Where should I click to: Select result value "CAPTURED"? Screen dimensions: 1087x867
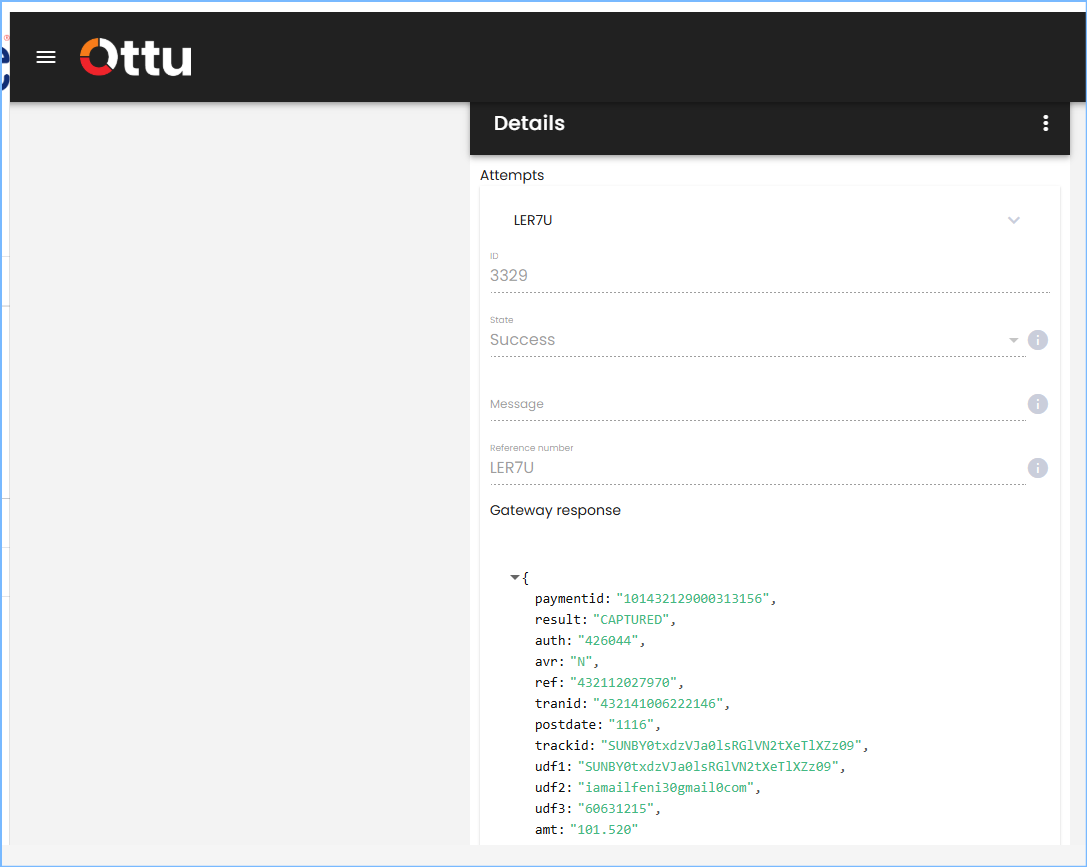631,620
